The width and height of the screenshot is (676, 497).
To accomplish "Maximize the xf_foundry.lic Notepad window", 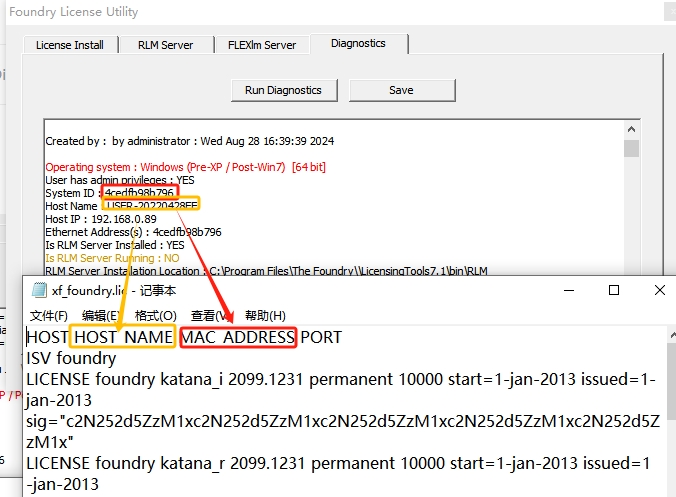I will point(614,290).
